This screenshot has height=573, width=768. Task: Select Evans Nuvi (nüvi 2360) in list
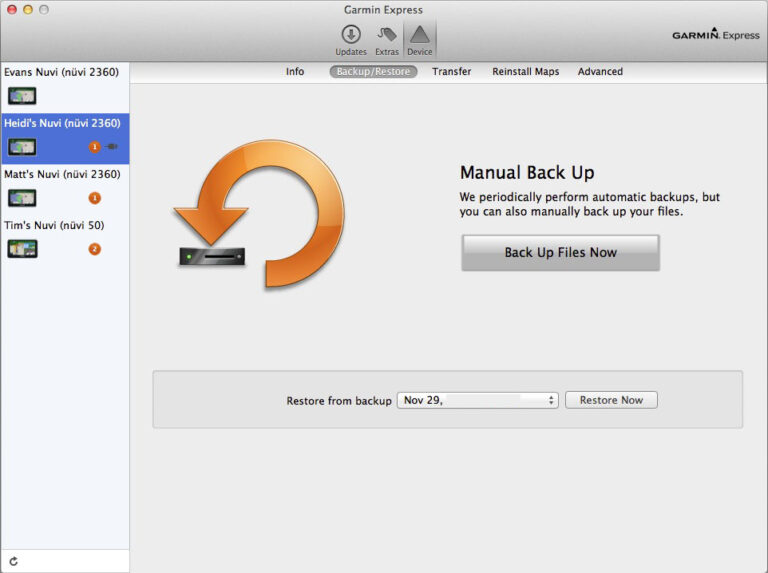(65, 88)
